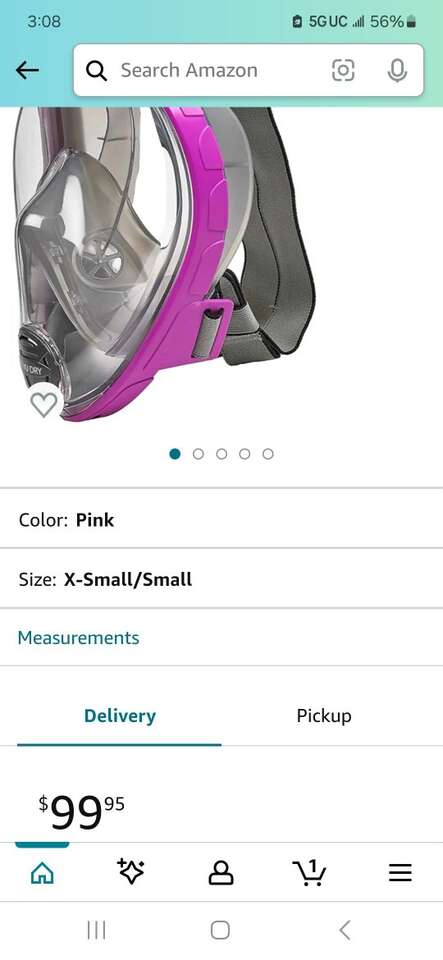Add item to wishlist heart icon
The height and width of the screenshot is (960, 443).
44,404
